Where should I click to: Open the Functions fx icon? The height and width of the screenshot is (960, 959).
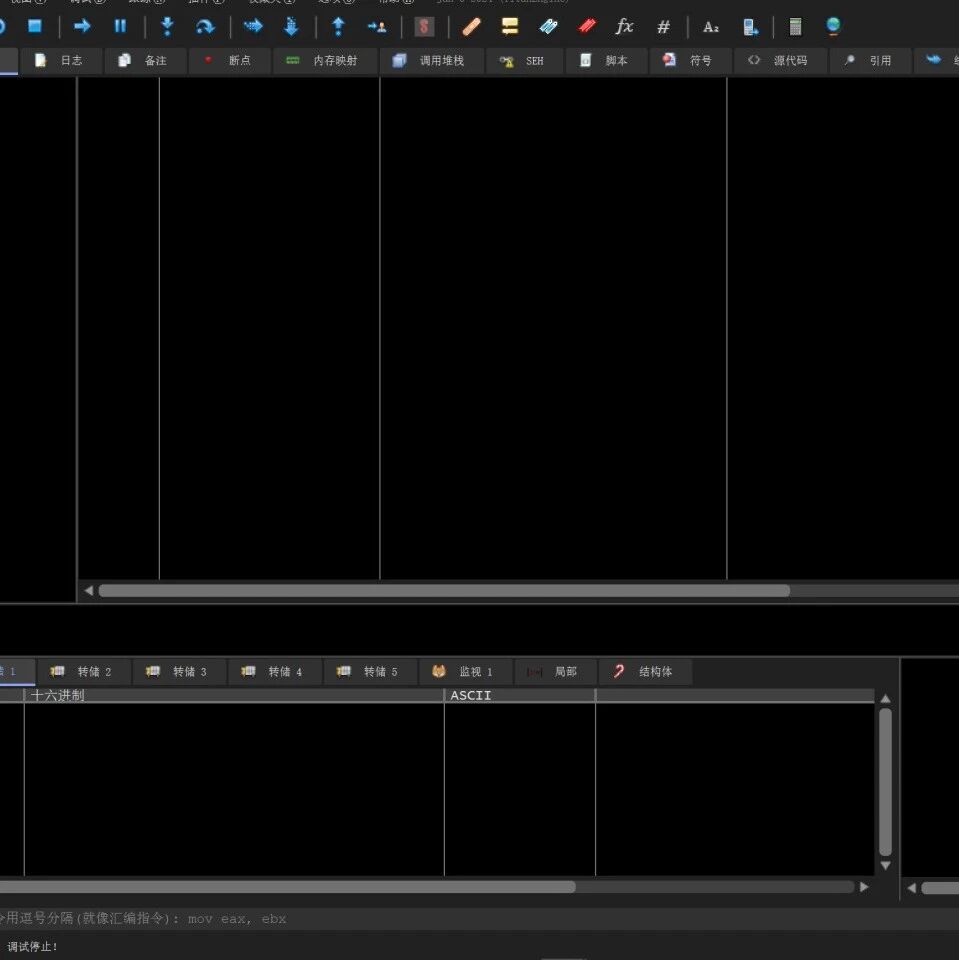[x=624, y=26]
